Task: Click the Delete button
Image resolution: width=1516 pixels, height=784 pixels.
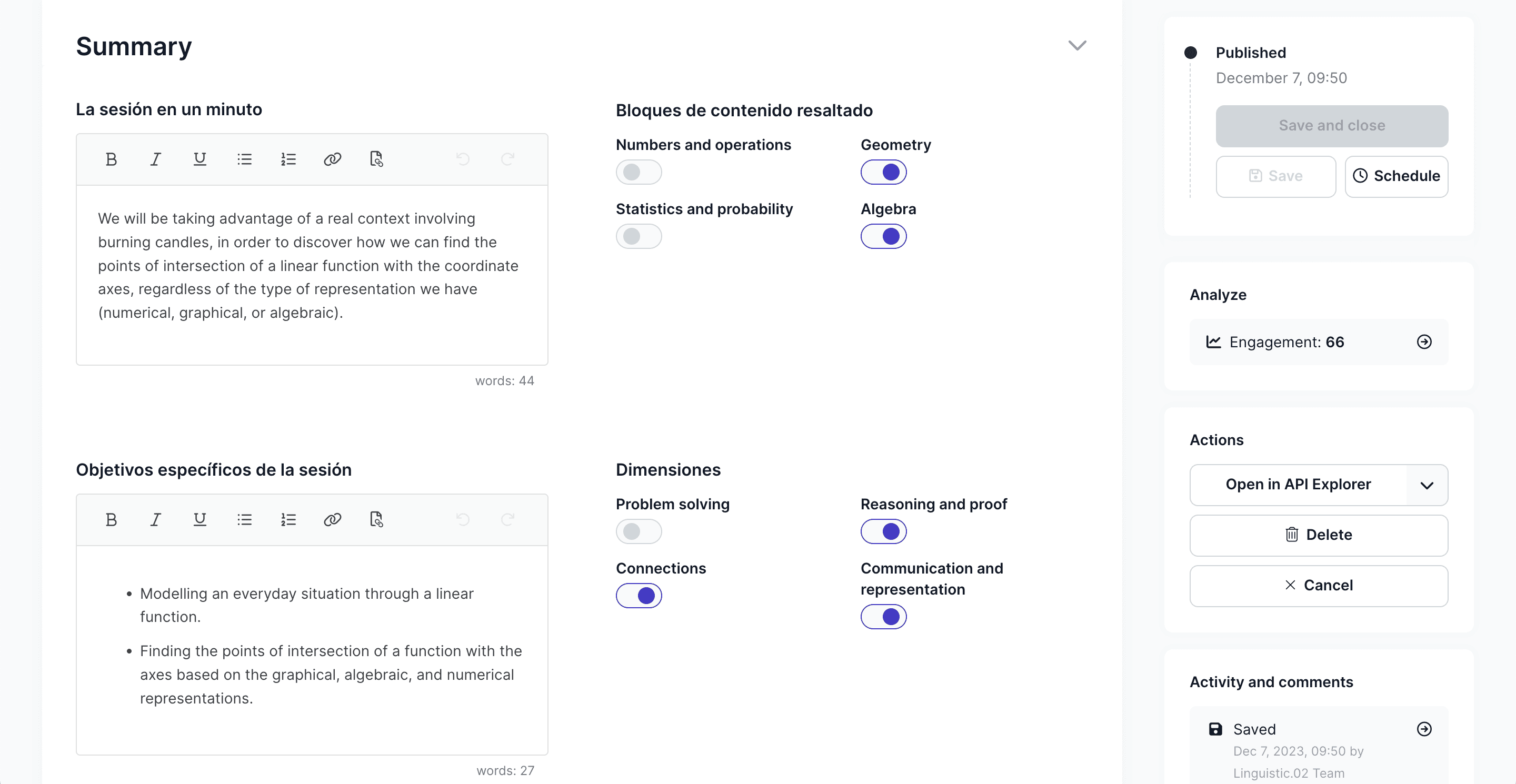Action: pyautogui.click(x=1318, y=535)
